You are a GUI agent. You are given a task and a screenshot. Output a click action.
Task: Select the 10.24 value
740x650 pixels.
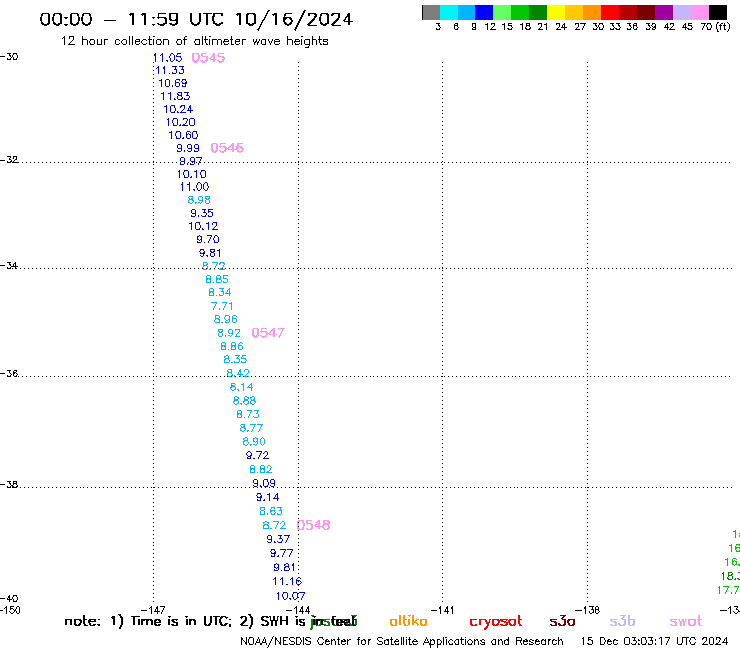(178, 109)
